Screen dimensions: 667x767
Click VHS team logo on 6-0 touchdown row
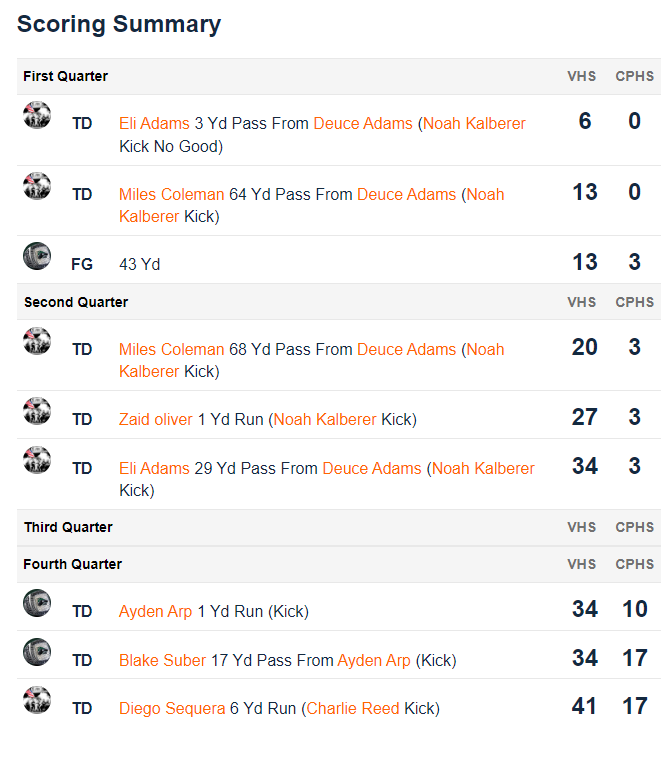[37, 115]
